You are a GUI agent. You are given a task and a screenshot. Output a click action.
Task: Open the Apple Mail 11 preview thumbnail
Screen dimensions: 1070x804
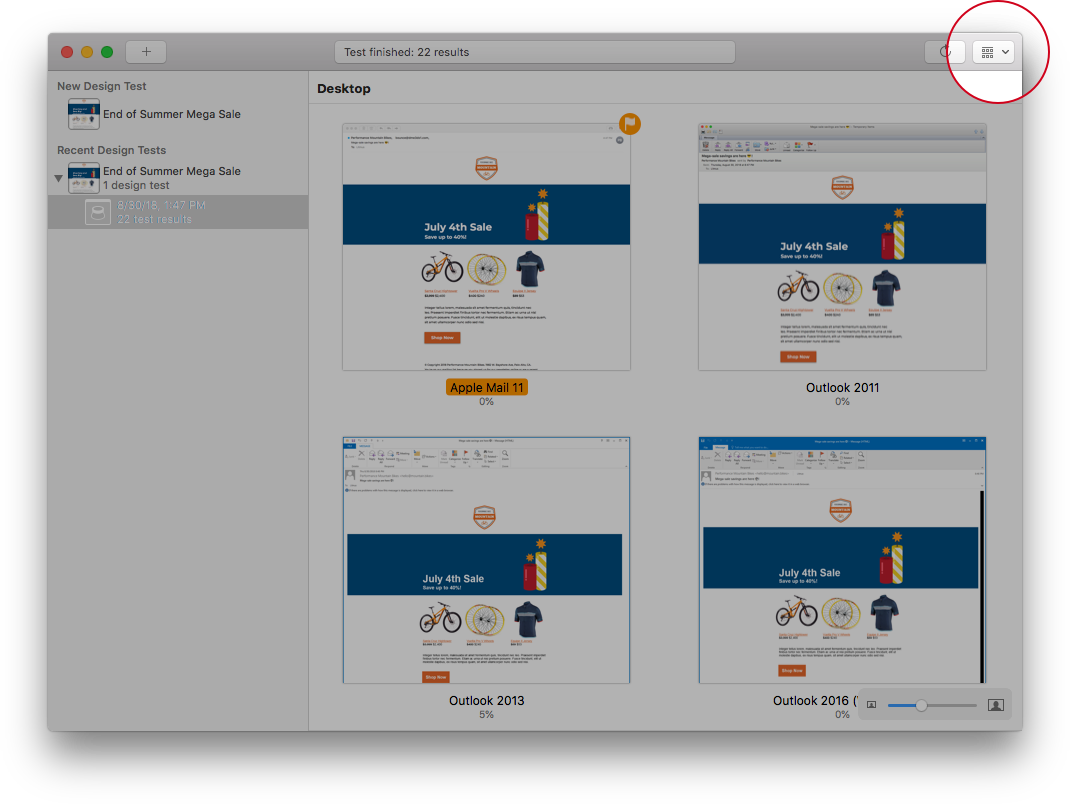click(486, 246)
